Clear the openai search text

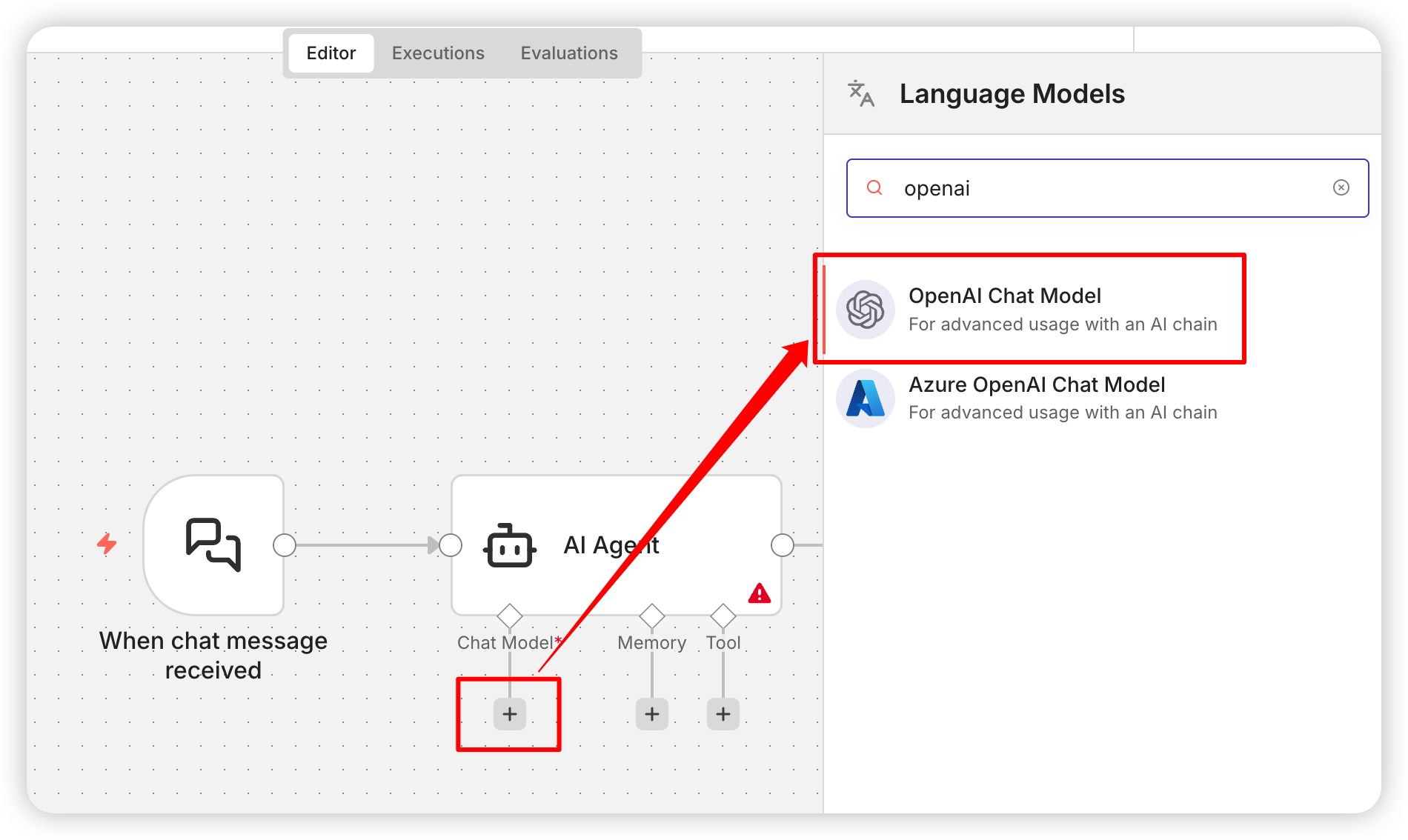[x=1341, y=188]
